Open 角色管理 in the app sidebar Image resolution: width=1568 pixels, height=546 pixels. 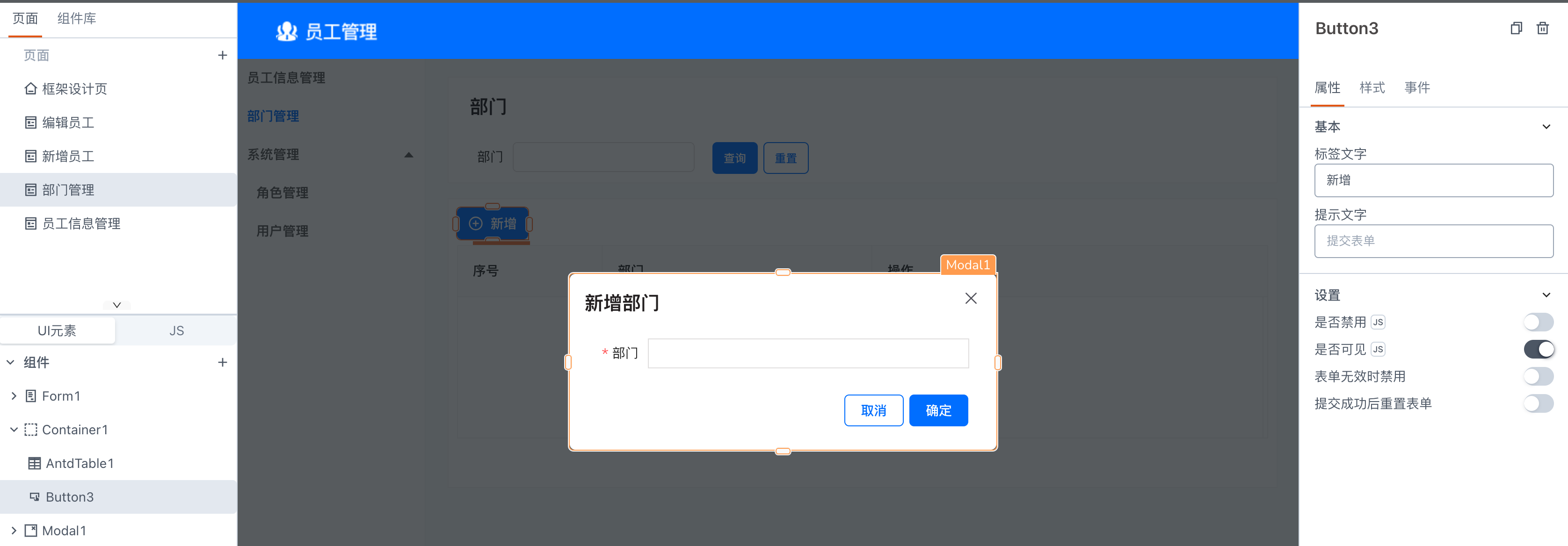283,193
